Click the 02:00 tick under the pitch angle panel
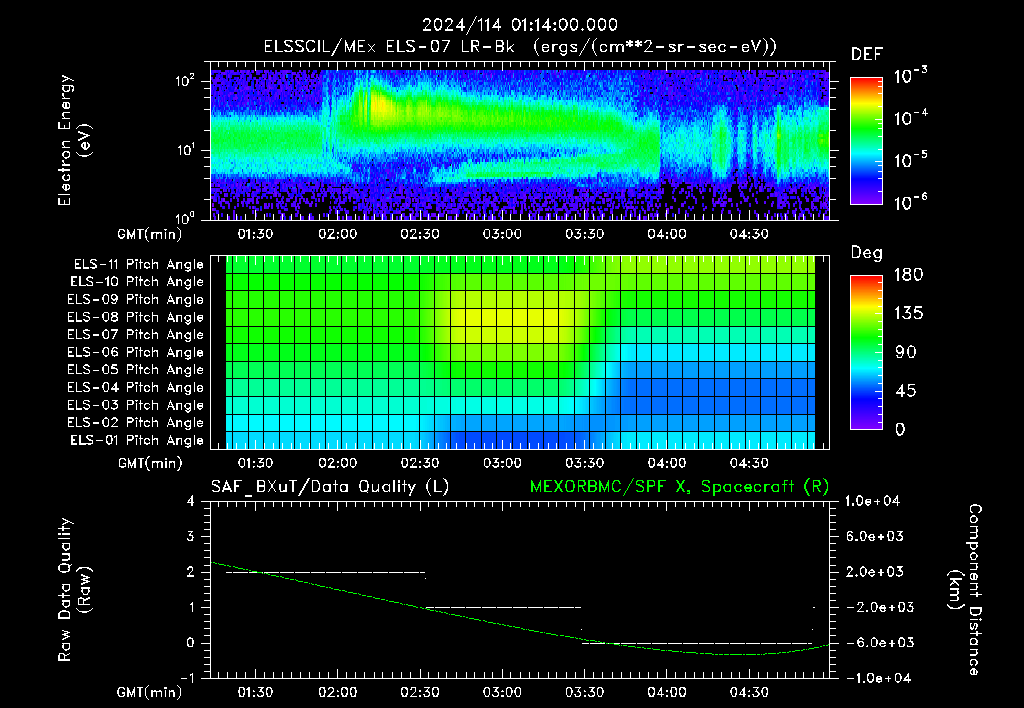 337,463
